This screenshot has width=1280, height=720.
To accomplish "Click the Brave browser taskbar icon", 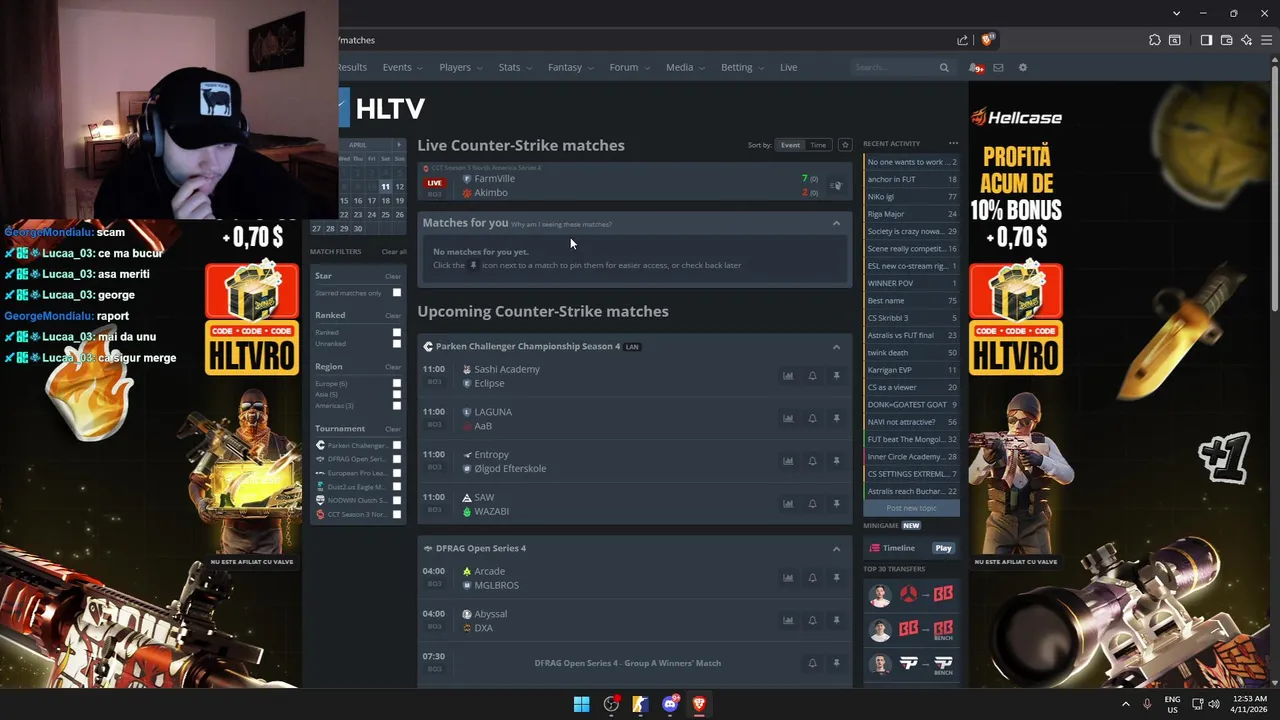I will tap(699, 704).
